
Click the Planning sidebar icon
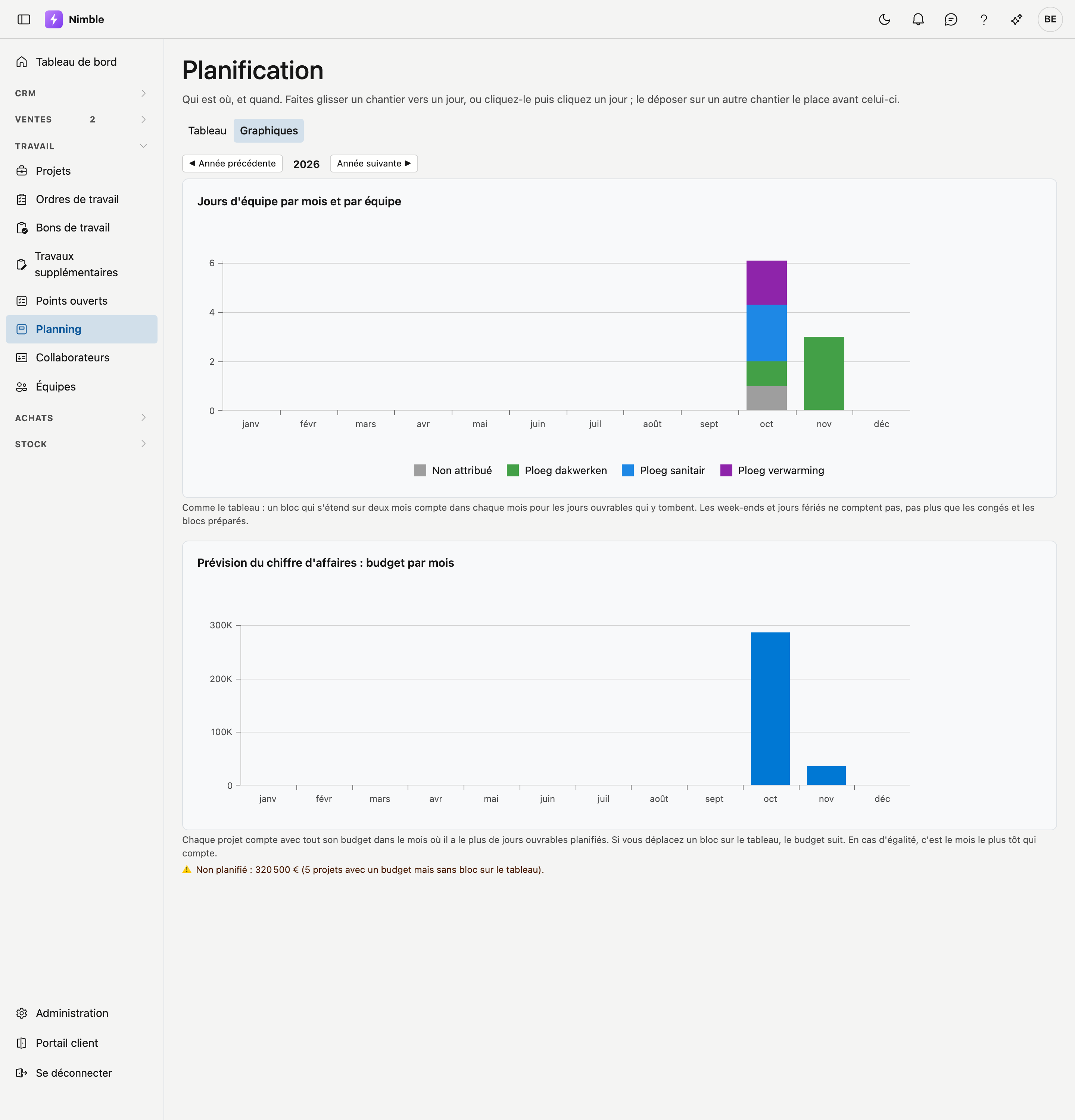[22, 329]
